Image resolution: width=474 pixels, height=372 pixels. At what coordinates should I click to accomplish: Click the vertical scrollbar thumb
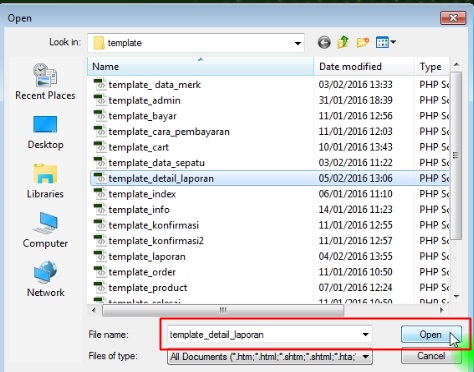tap(456, 155)
